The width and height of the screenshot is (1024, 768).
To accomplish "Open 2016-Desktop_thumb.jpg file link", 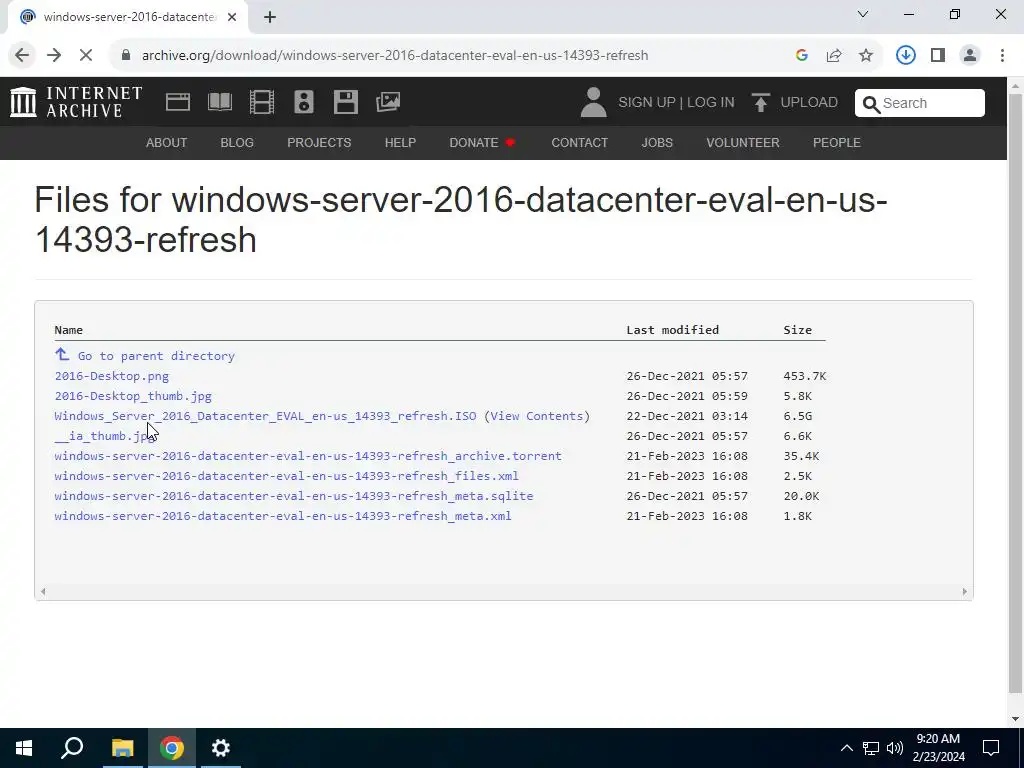I will [x=133, y=396].
